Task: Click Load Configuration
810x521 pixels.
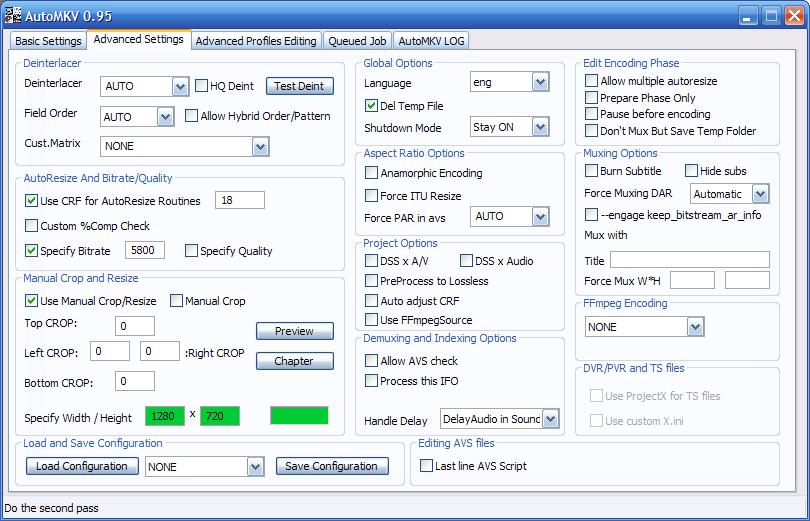Action: click(82, 466)
